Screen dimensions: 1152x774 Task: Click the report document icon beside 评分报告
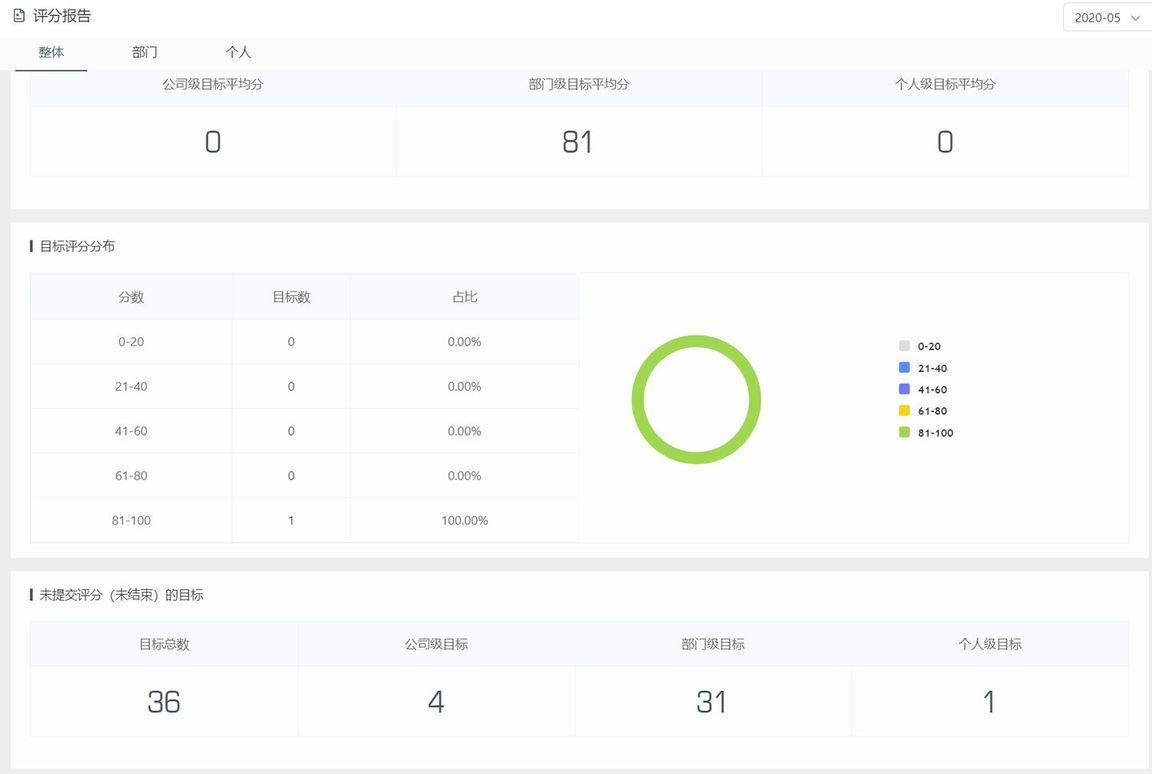(x=19, y=15)
